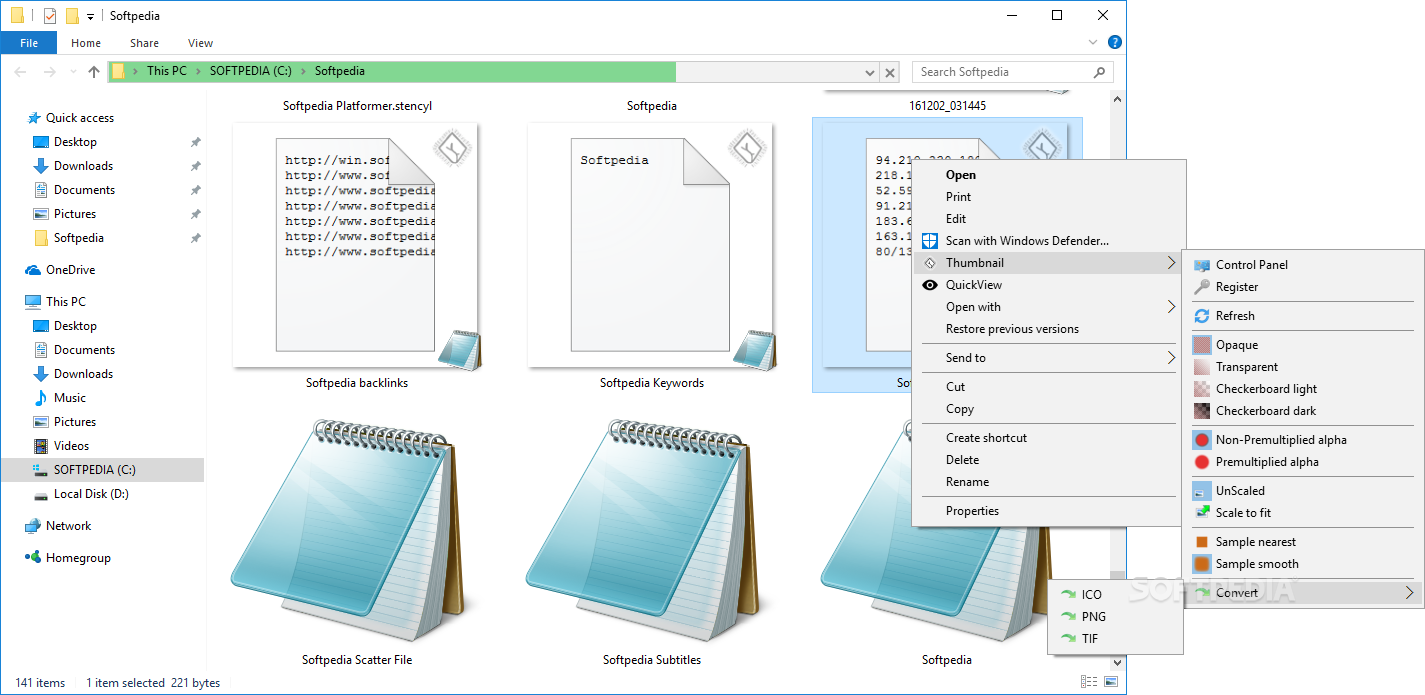Open Control Panel in Thumbnail submenu
1425x695 pixels.
(1303, 265)
